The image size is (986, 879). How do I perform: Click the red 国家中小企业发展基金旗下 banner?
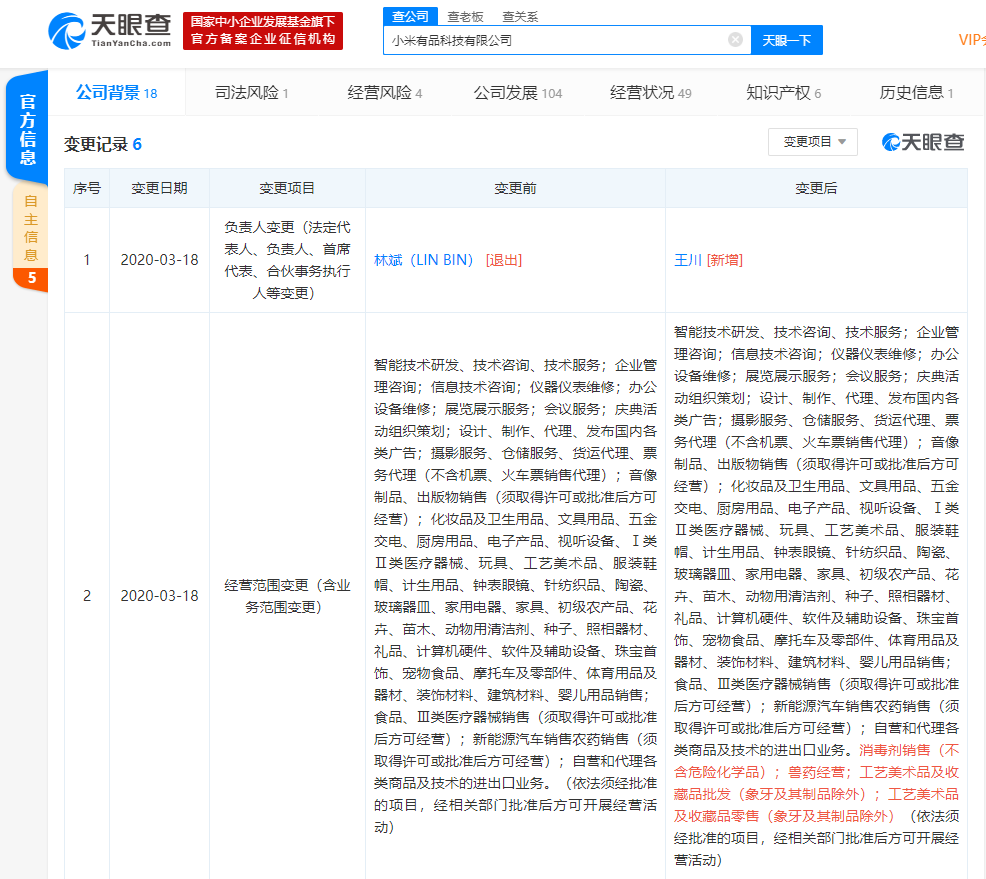point(263,30)
